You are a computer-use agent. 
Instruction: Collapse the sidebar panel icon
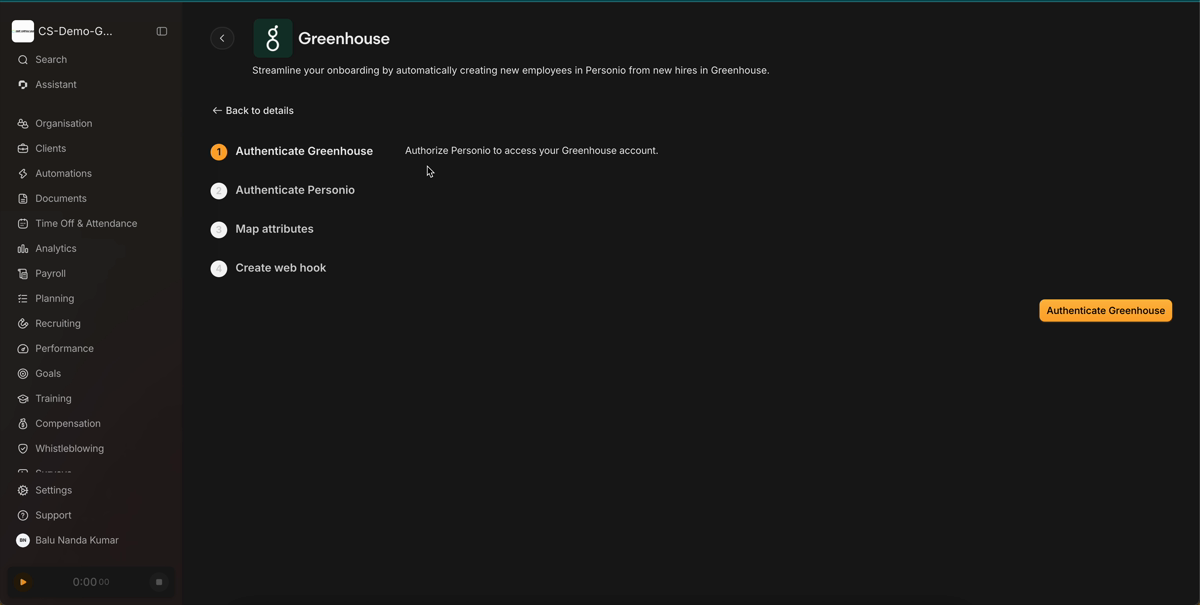[162, 31]
